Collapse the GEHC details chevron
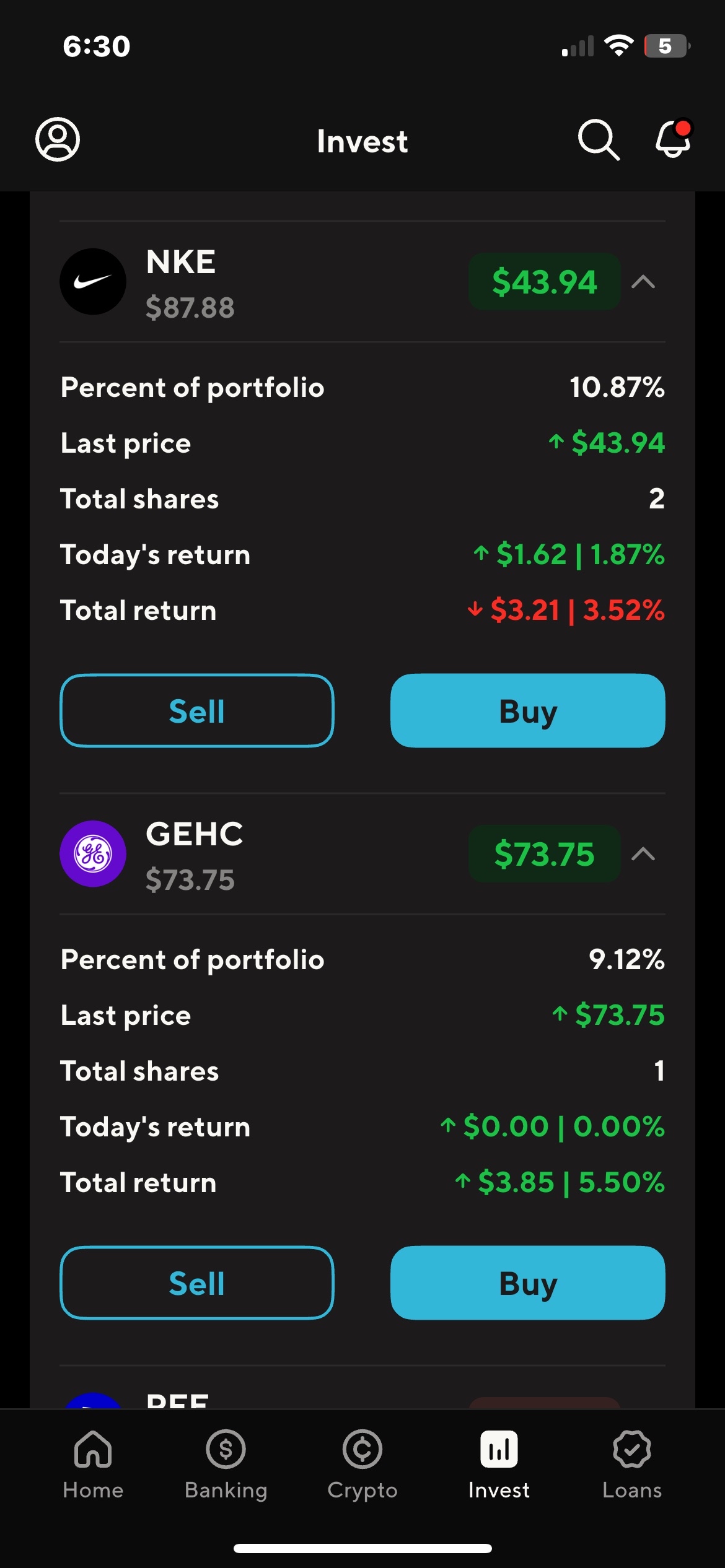This screenshot has height=1568, width=725. coord(643,855)
